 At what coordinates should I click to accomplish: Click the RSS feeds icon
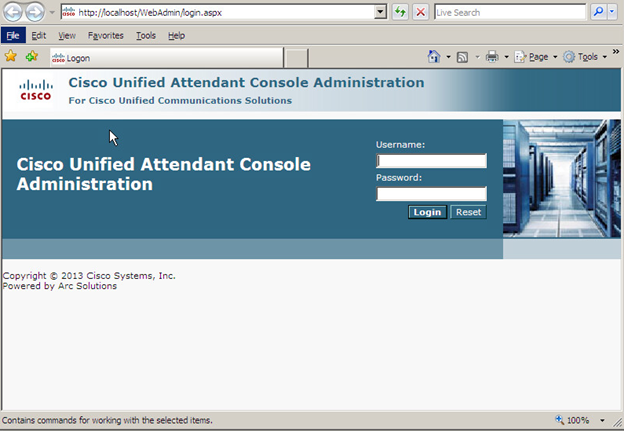click(462, 57)
